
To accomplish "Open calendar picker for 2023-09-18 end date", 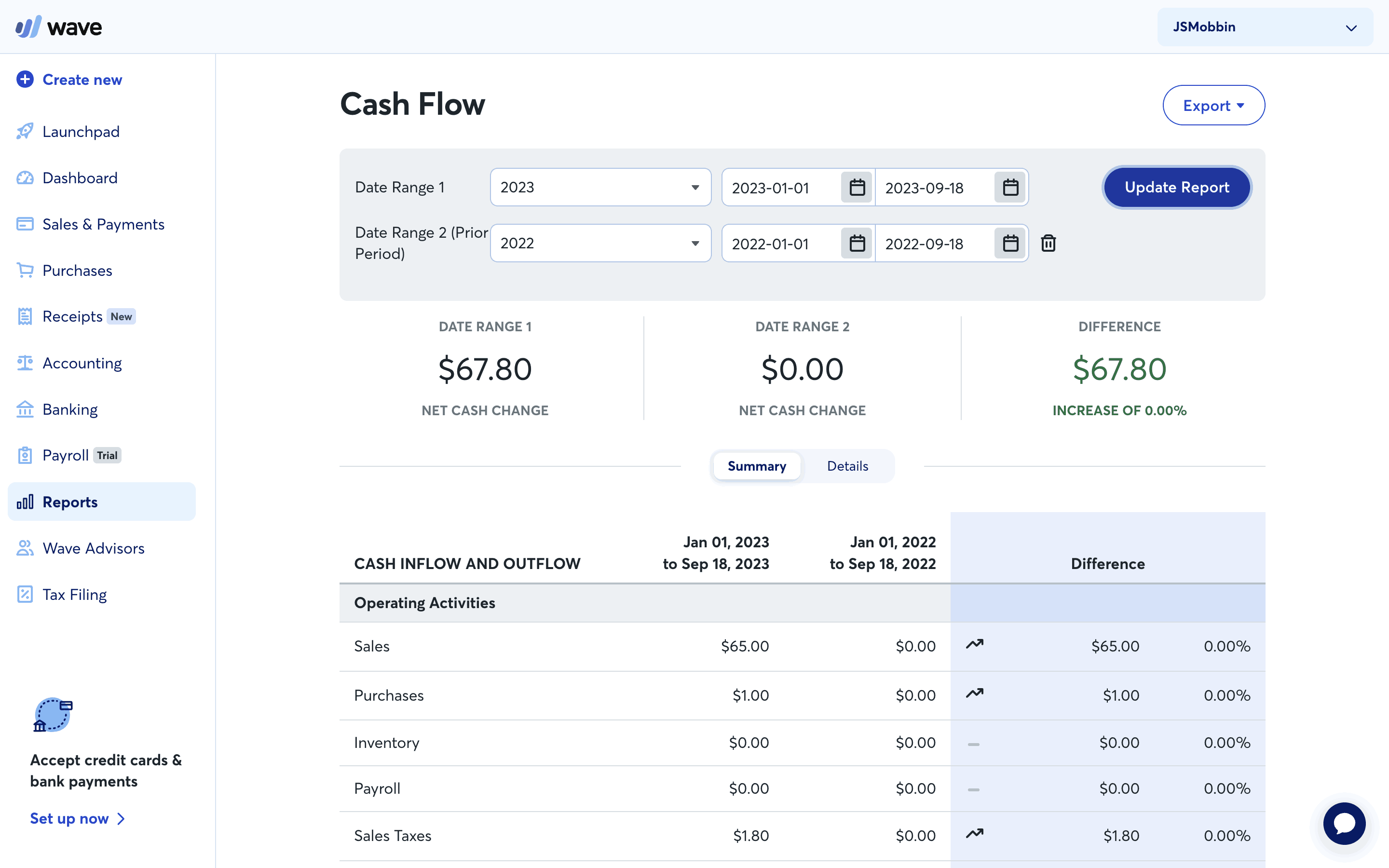I will click(x=1010, y=188).
